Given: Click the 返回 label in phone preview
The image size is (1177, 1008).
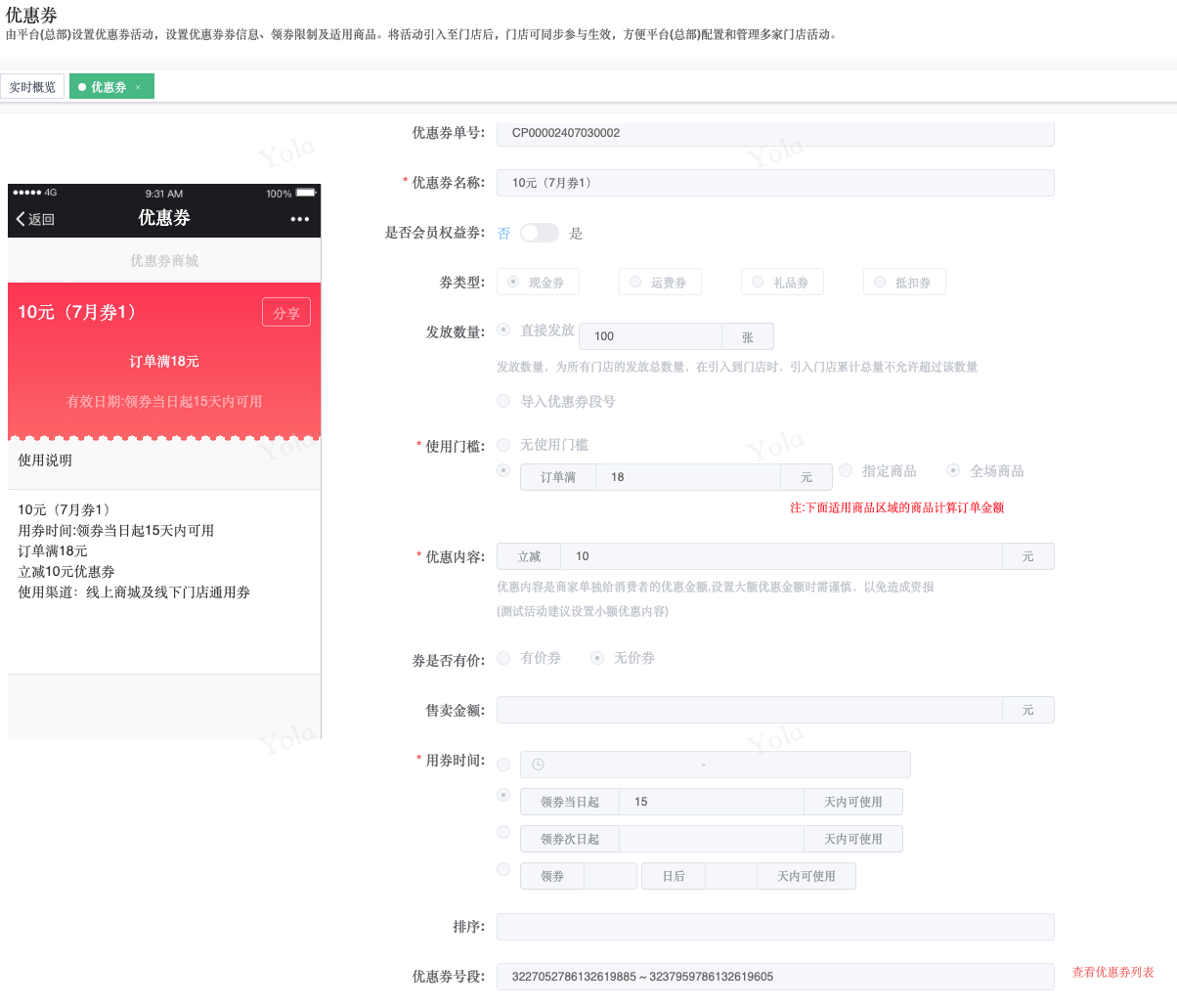Looking at the screenshot, I should (x=41, y=219).
